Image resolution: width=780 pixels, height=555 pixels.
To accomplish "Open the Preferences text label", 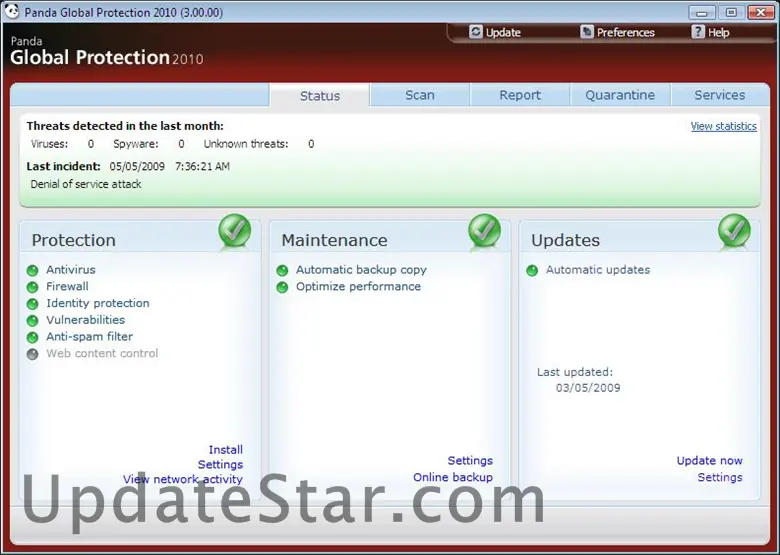I will [625, 33].
